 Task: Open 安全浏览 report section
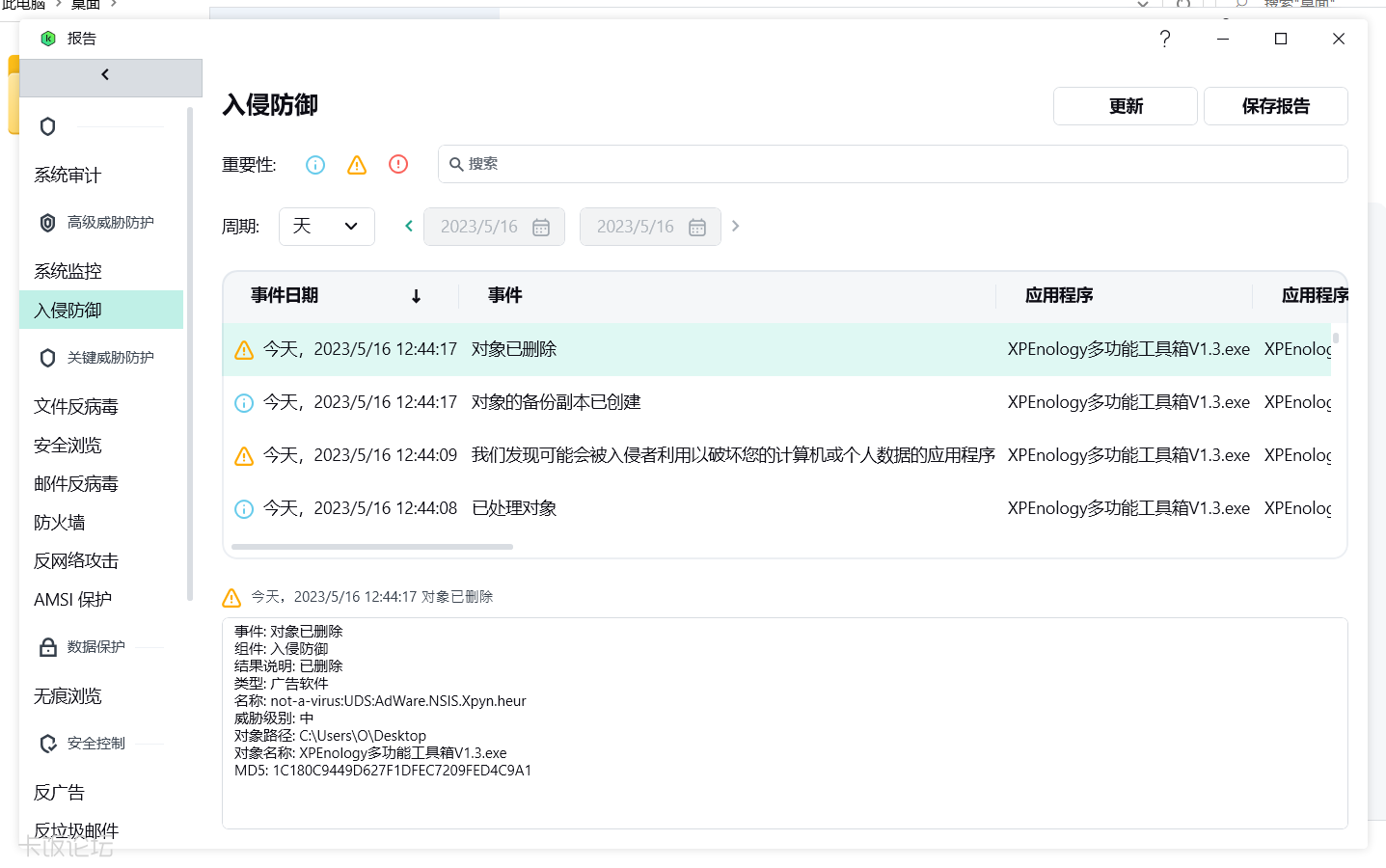pos(68,446)
